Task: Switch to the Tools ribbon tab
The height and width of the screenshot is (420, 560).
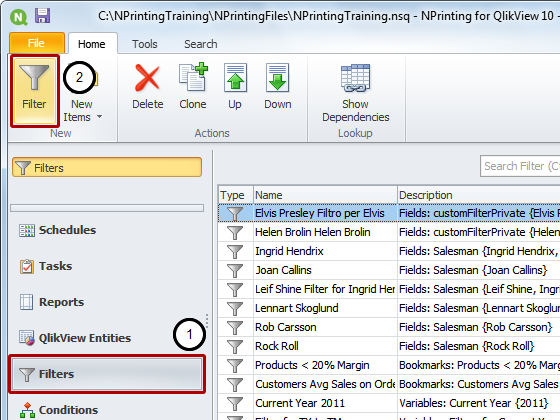Action: pyautogui.click(x=145, y=44)
